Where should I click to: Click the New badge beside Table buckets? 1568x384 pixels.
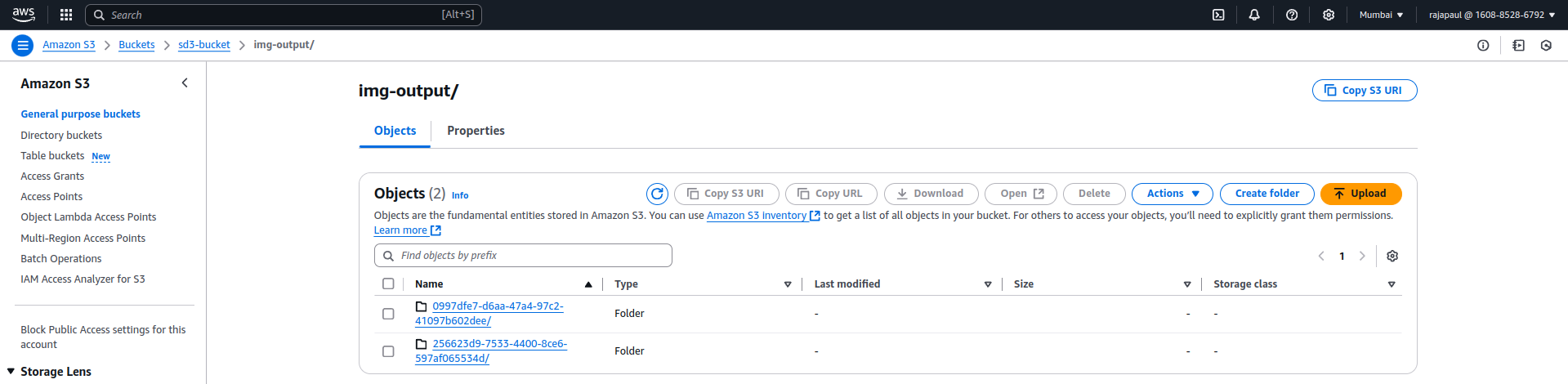[x=101, y=156]
